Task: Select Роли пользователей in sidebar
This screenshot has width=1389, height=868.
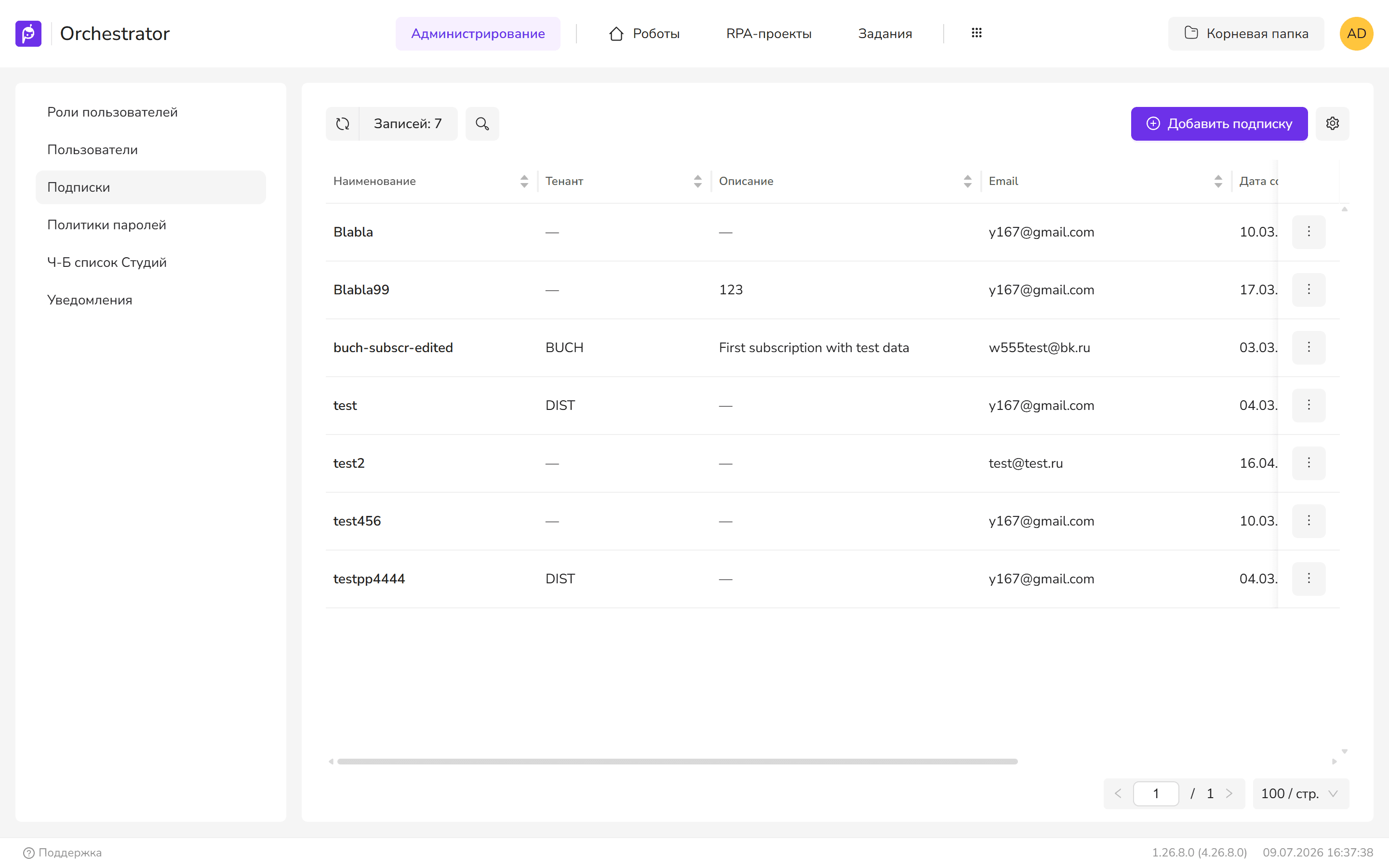Action: (150, 112)
